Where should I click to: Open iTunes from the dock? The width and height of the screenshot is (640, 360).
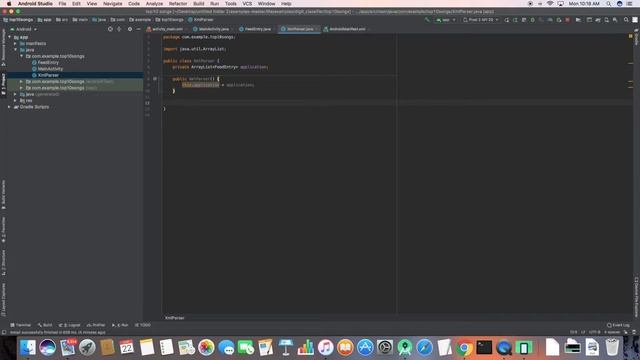pyautogui.click(x=325, y=348)
